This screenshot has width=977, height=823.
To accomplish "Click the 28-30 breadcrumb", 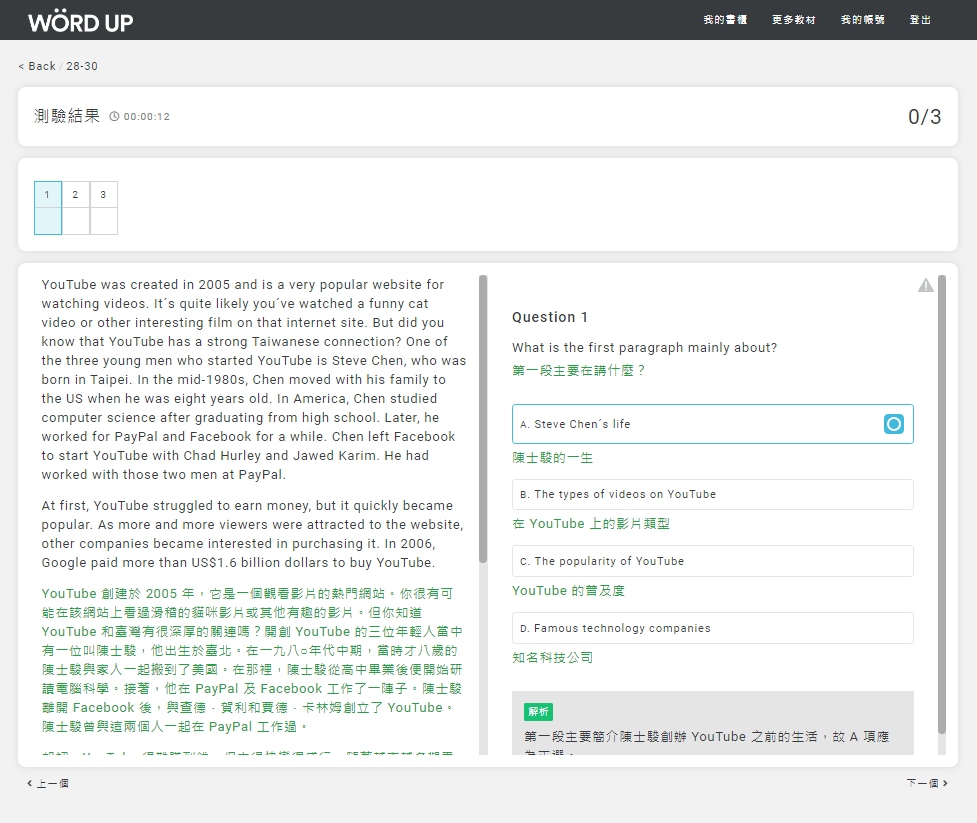I will click(82, 66).
